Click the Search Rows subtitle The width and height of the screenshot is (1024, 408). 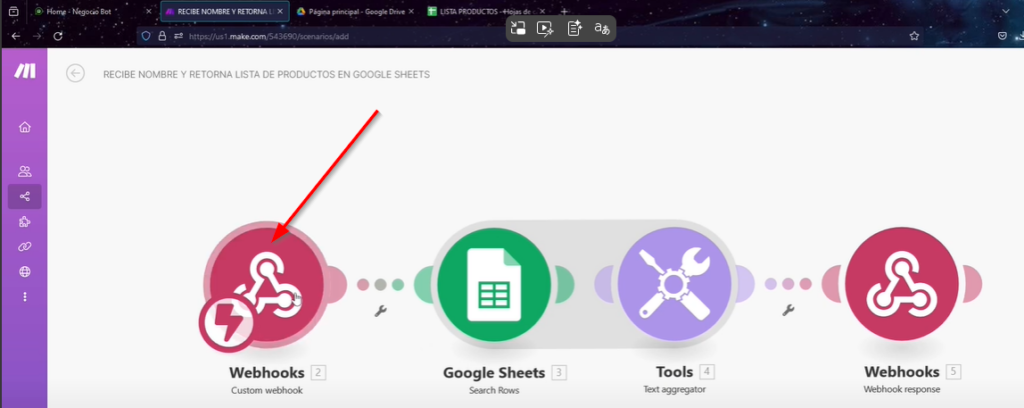tap(494, 390)
